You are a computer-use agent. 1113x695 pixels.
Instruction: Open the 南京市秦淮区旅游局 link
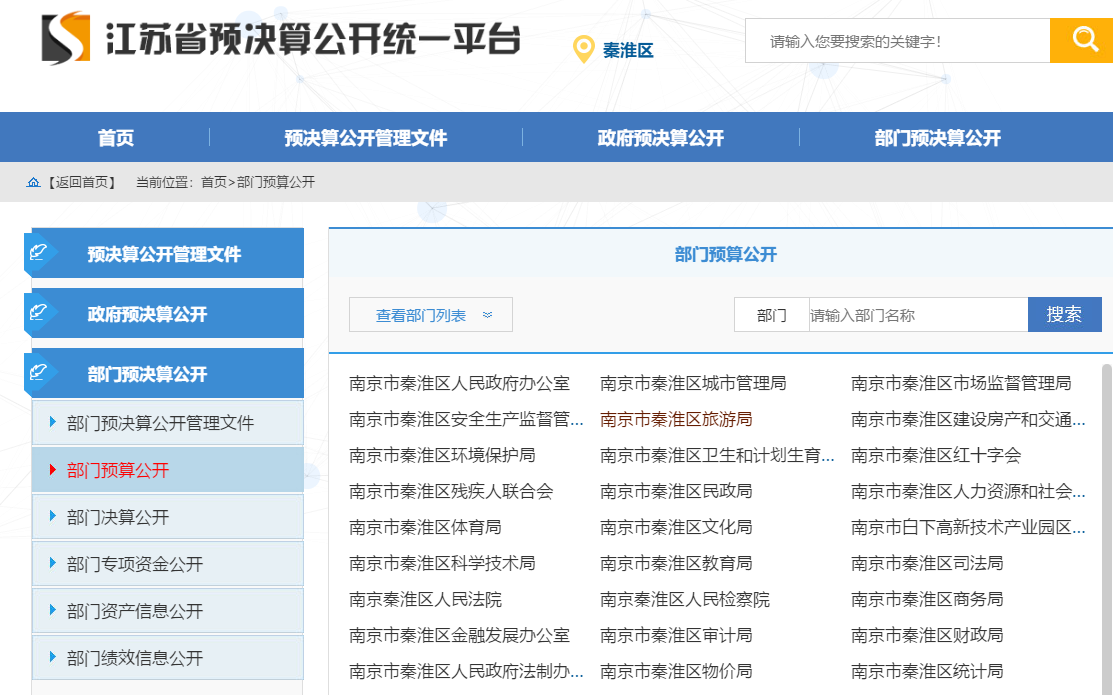(676, 419)
